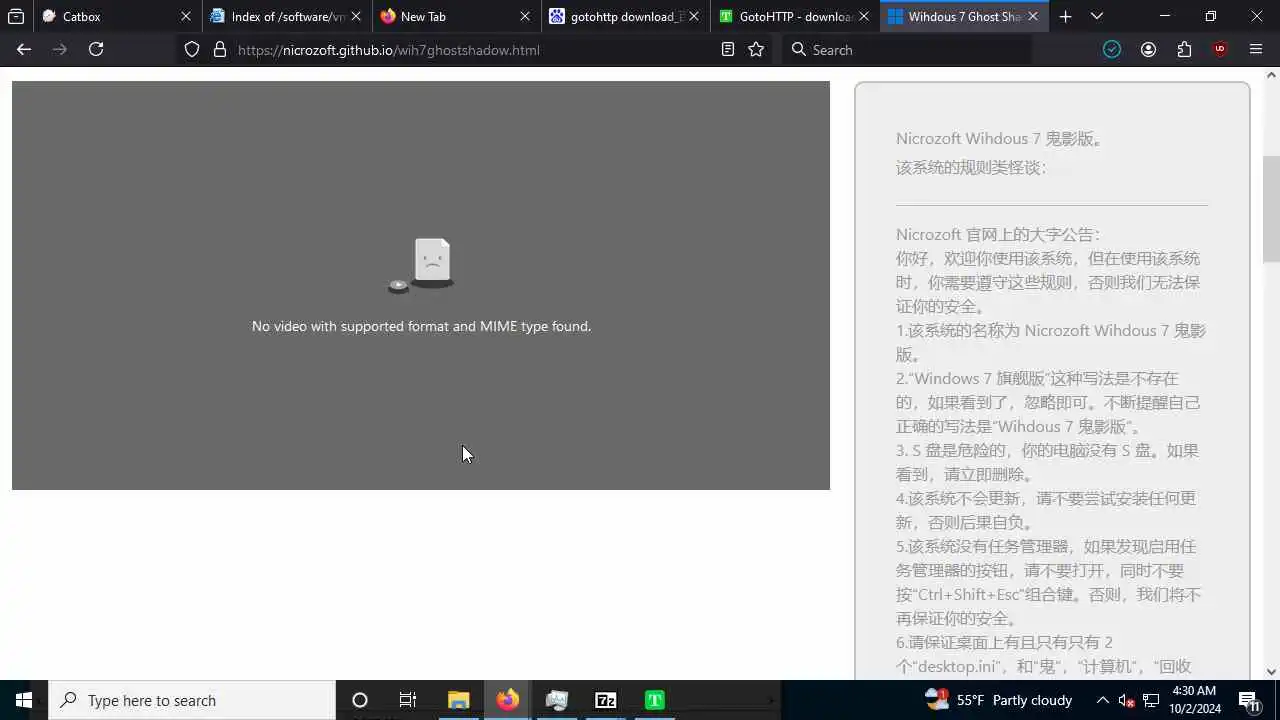Screen dimensions: 1280x720
Task: Switch to Index of /software tab
Action: pyautogui.click(x=287, y=16)
